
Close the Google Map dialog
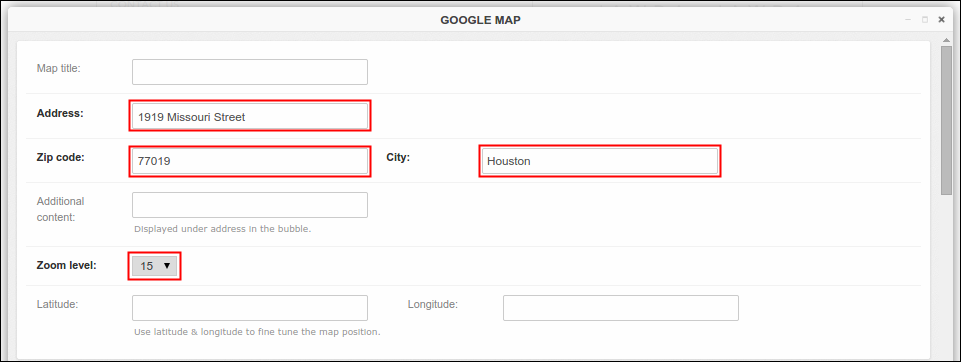click(941, 20)
